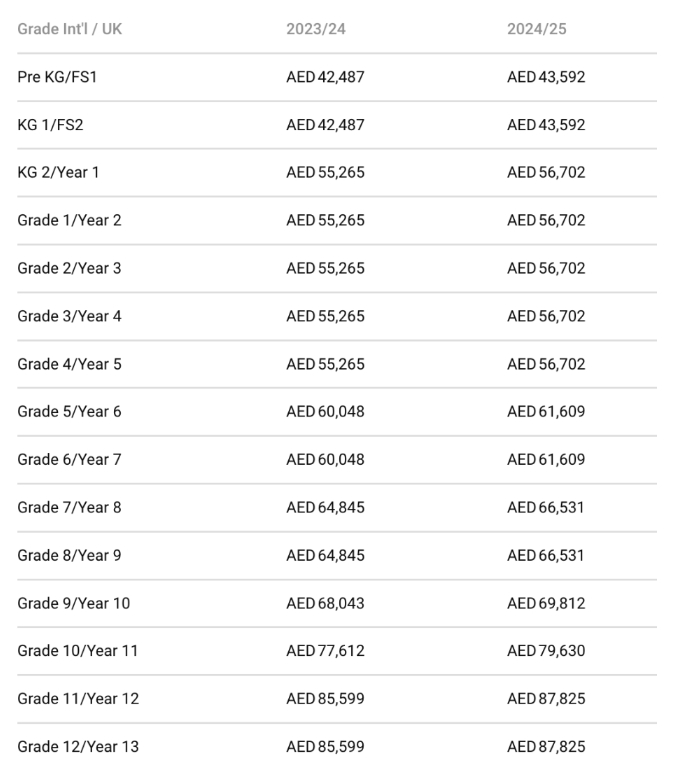Click Grade 11/Year 12 row label
This screenshot has width=678, height=776.
click(78, 699)
